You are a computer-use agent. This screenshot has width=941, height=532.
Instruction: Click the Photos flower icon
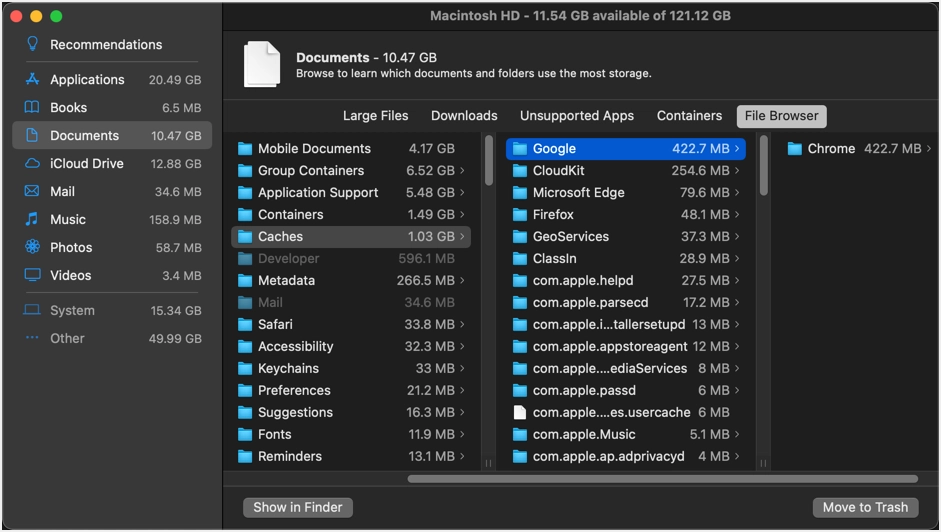click(32, 247)
